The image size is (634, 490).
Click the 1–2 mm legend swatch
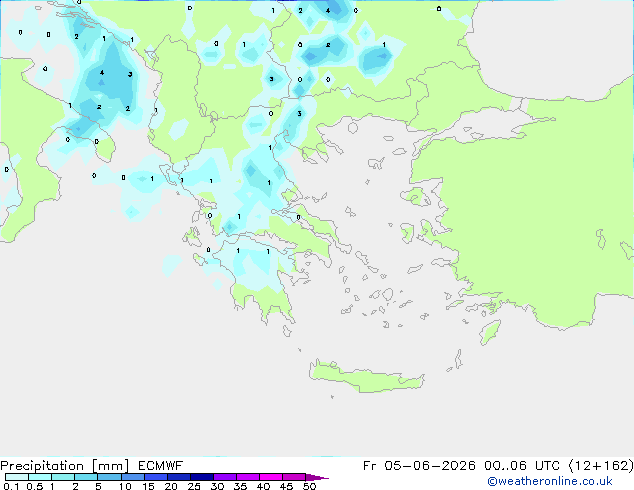[x=63, y=477]
